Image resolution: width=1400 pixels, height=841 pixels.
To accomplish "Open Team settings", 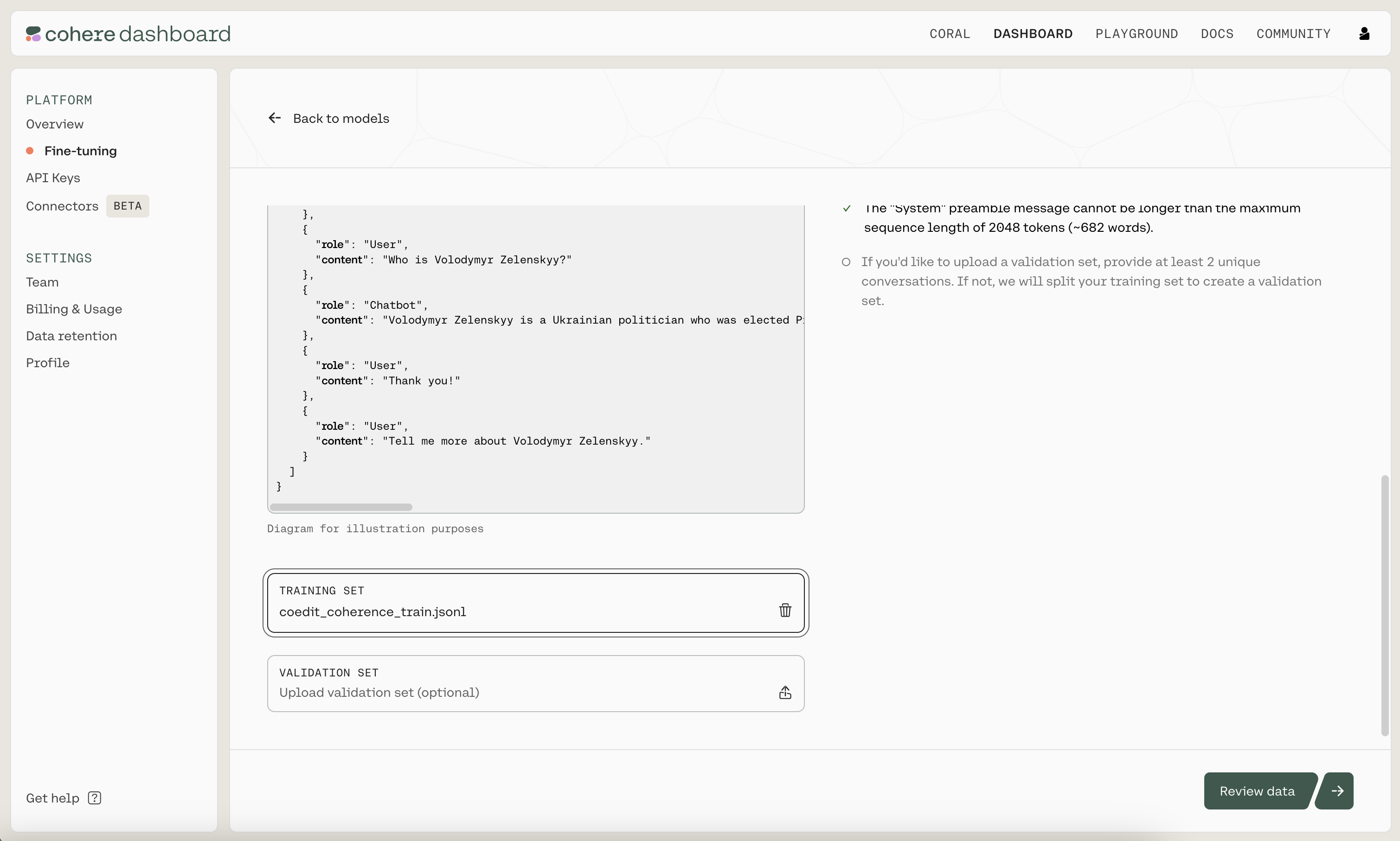I will click(x=43, y=282).
